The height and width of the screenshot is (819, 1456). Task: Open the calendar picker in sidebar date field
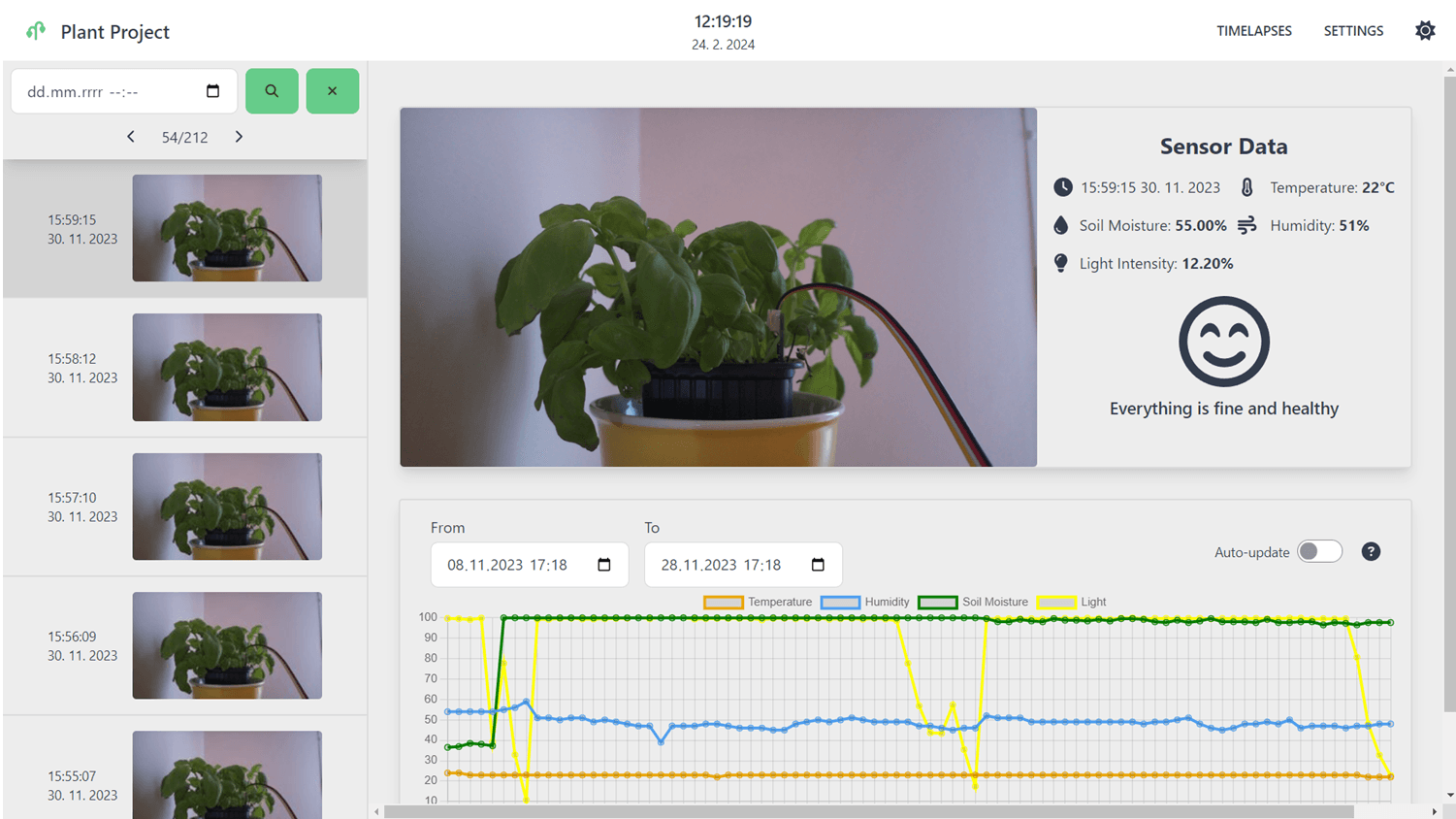pos(213,91)
